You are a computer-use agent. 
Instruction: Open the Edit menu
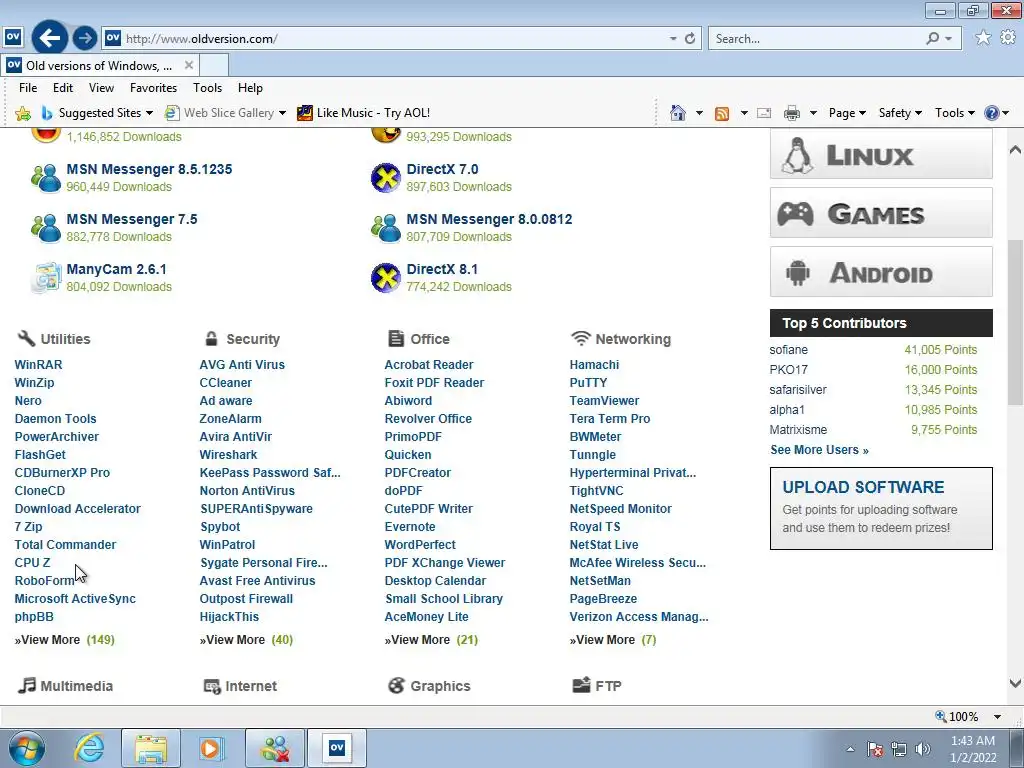63,88
